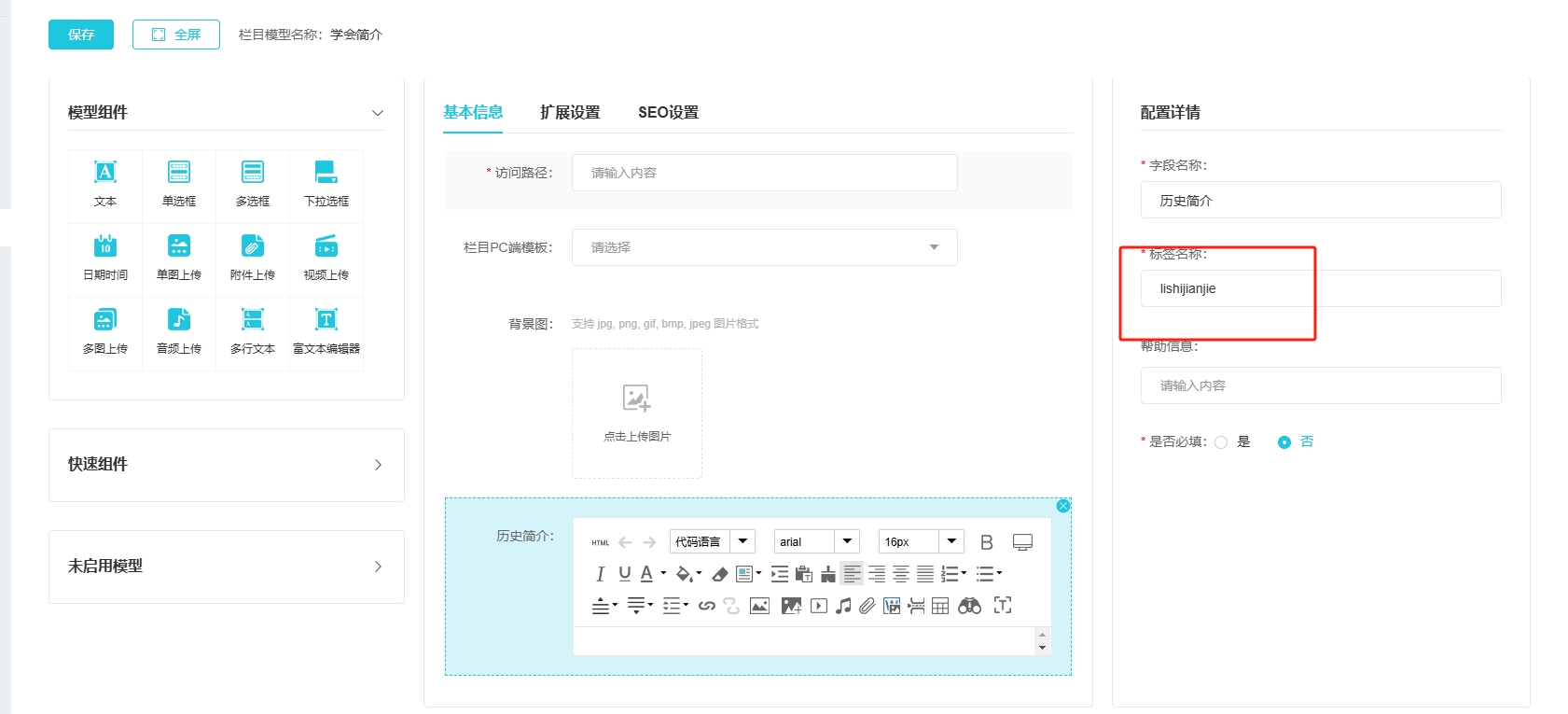Add a 音频上传 audio upload component
Image resolution: width=1568 pixels, height=714 pixels.
(179, 332)
